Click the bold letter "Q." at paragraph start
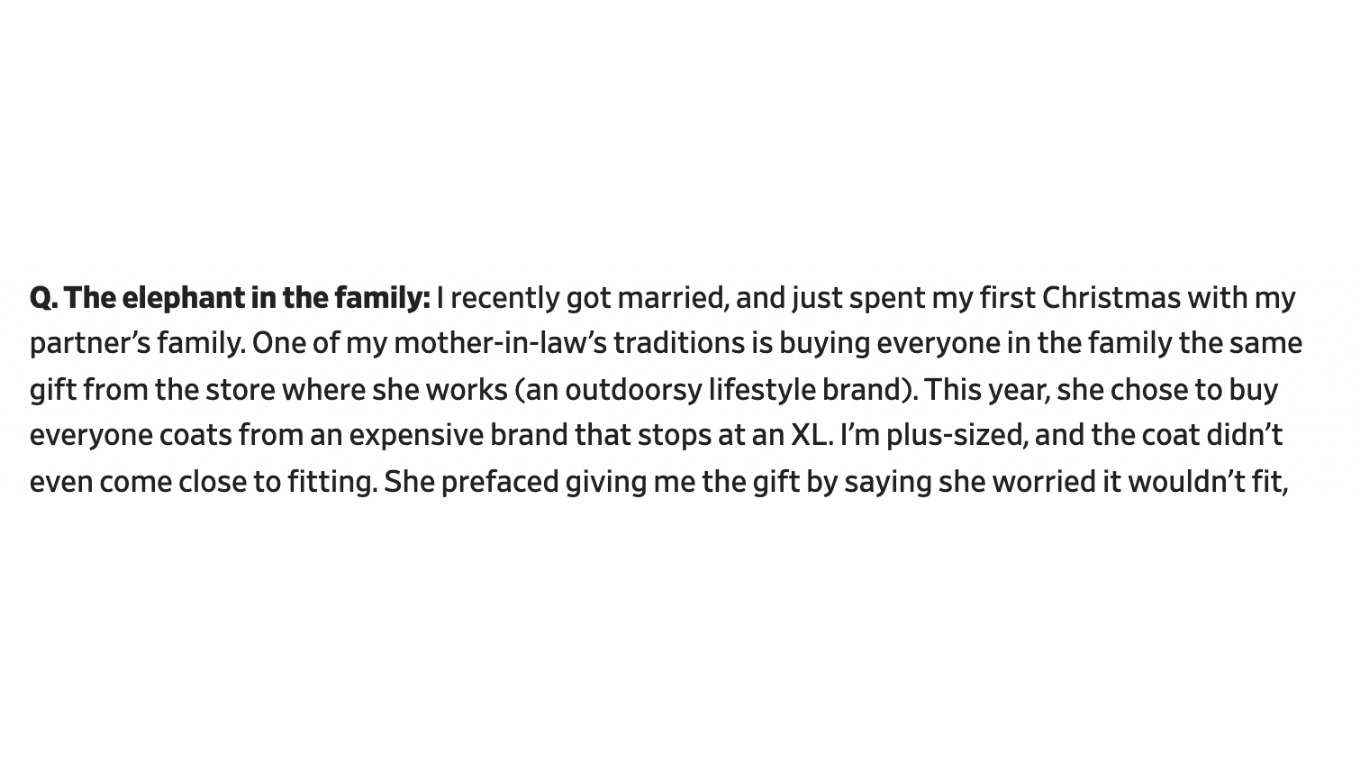Viewport: 1360px width, 760px height. click(44, 298)
